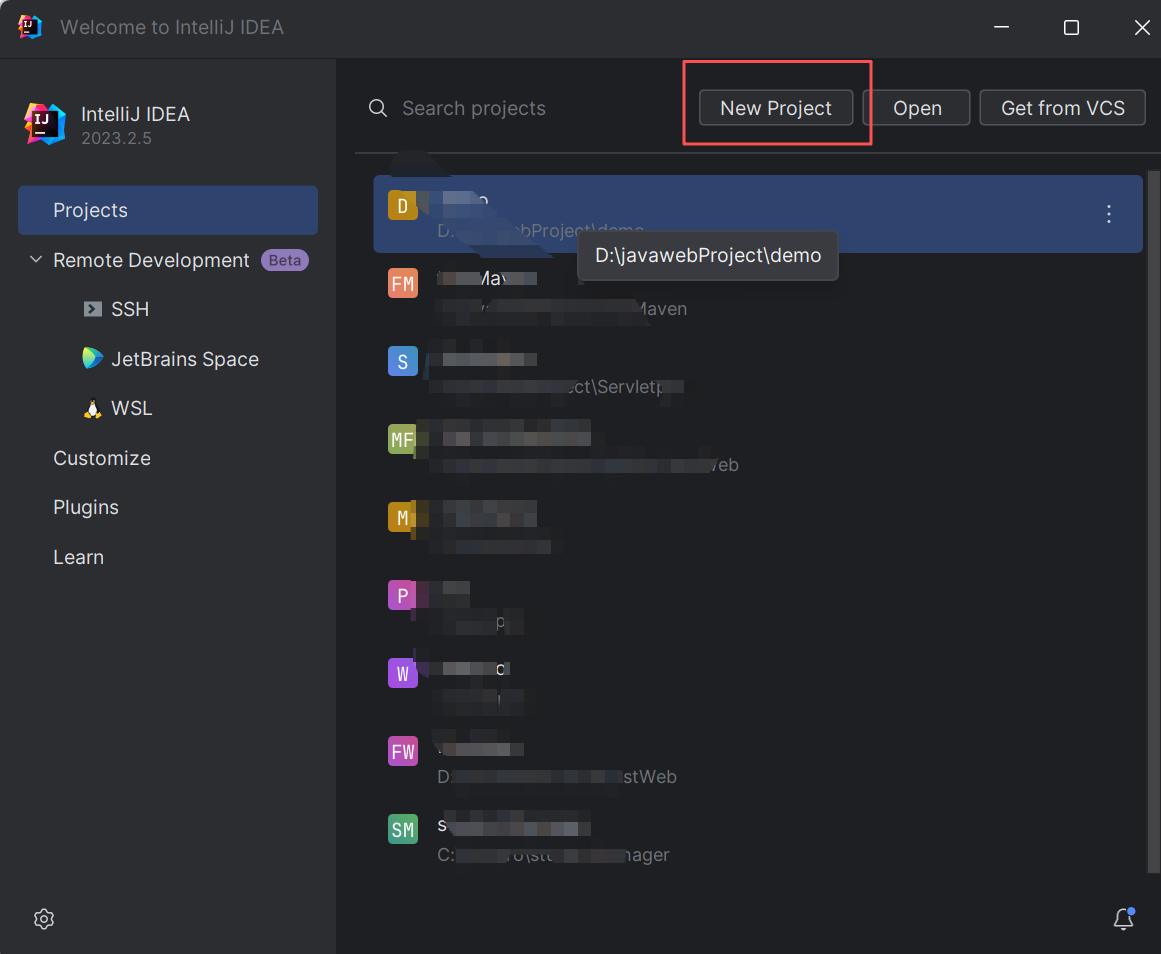Click the IntelliJ IDEA product name text
This screenshot has height=954, width=1161.
pyautogui.click(x=135, y=114)
